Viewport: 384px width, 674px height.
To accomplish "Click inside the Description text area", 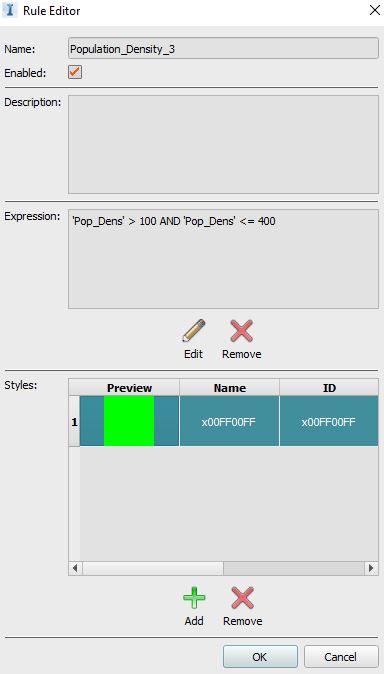I will [223, 144].
